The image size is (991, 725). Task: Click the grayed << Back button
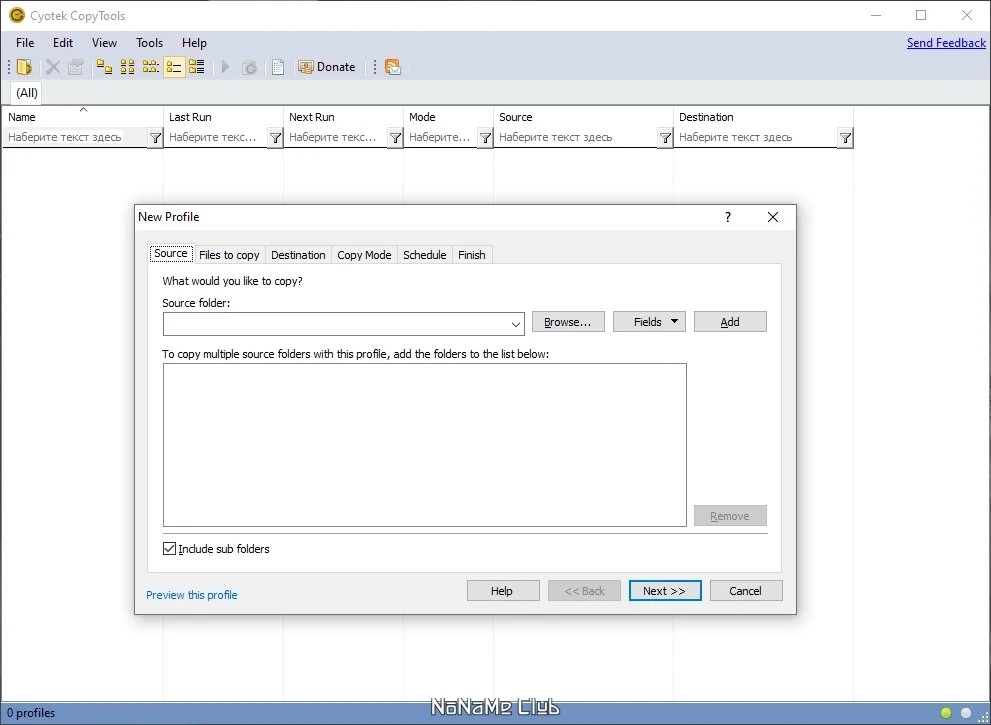584,591
